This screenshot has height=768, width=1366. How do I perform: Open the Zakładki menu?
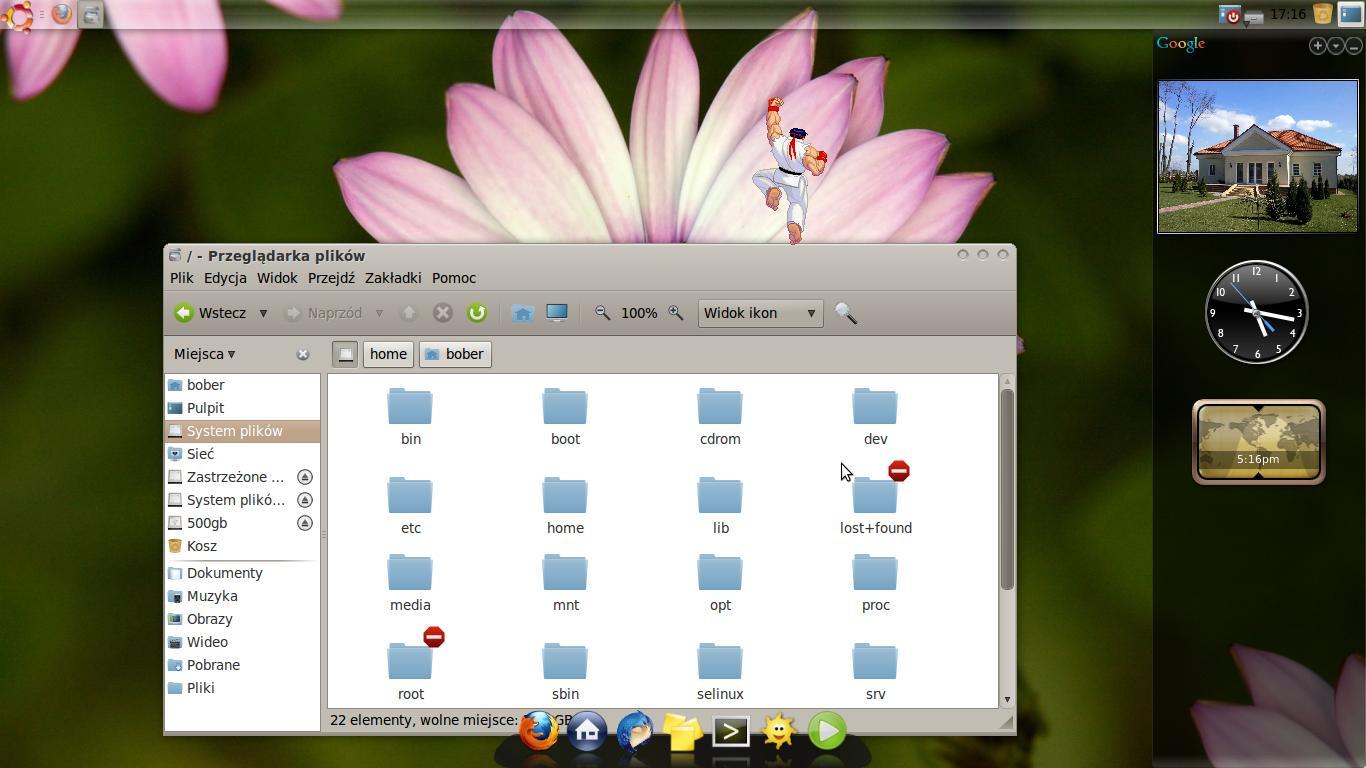point(393,278)
